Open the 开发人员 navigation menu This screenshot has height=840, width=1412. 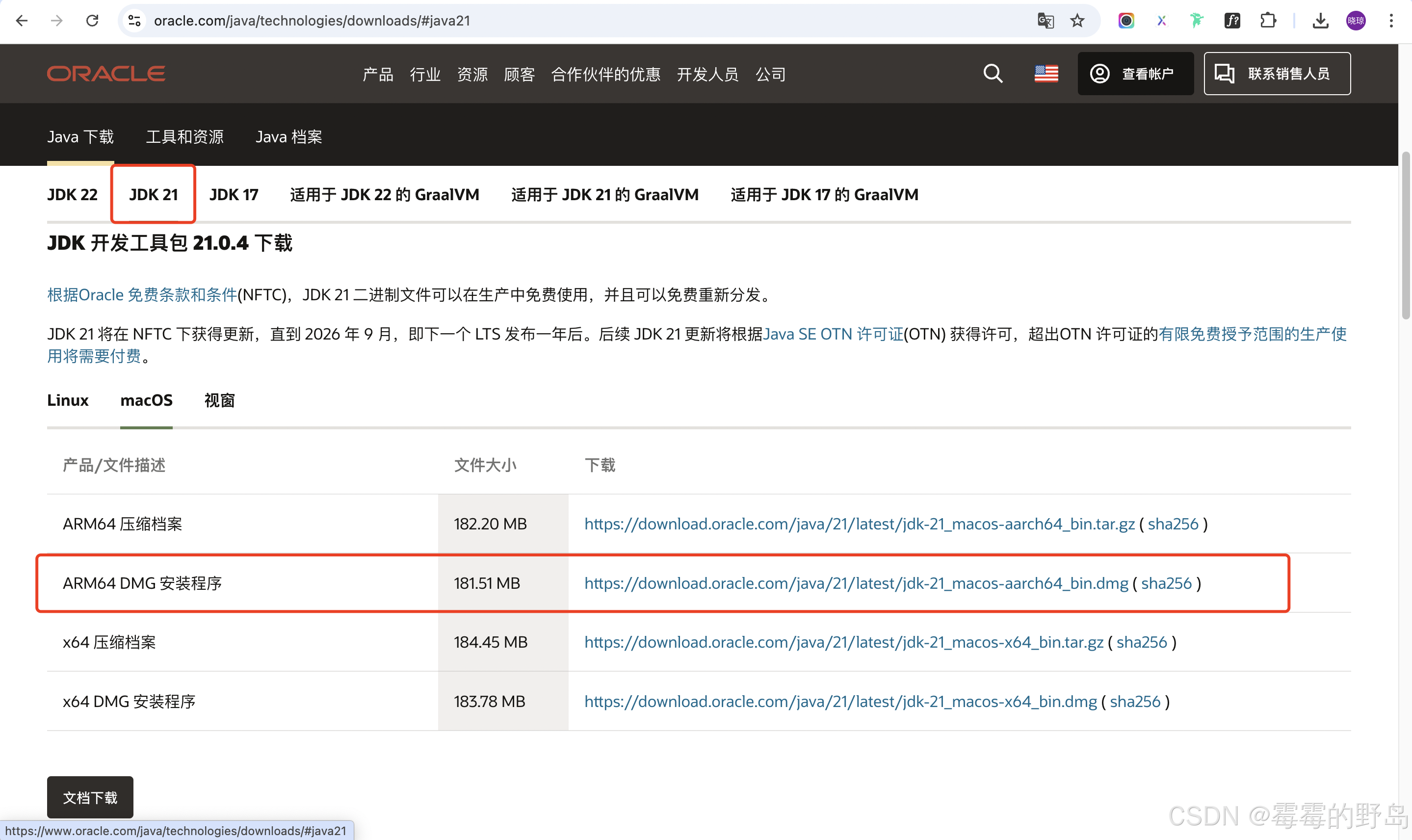coord(707,74)
